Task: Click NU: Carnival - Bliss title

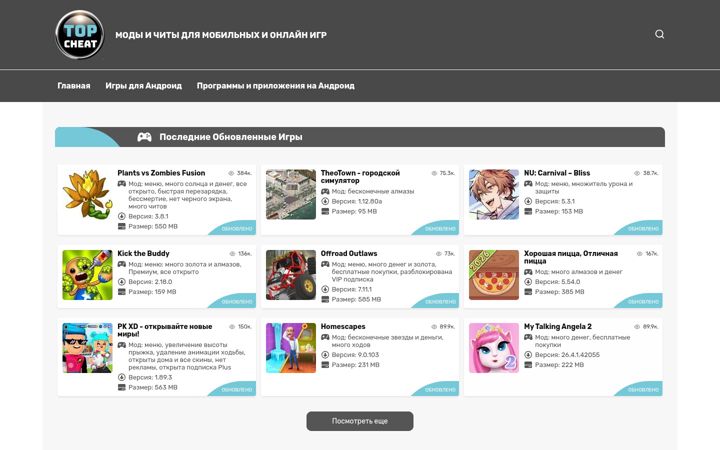Action: coord(557,173)
